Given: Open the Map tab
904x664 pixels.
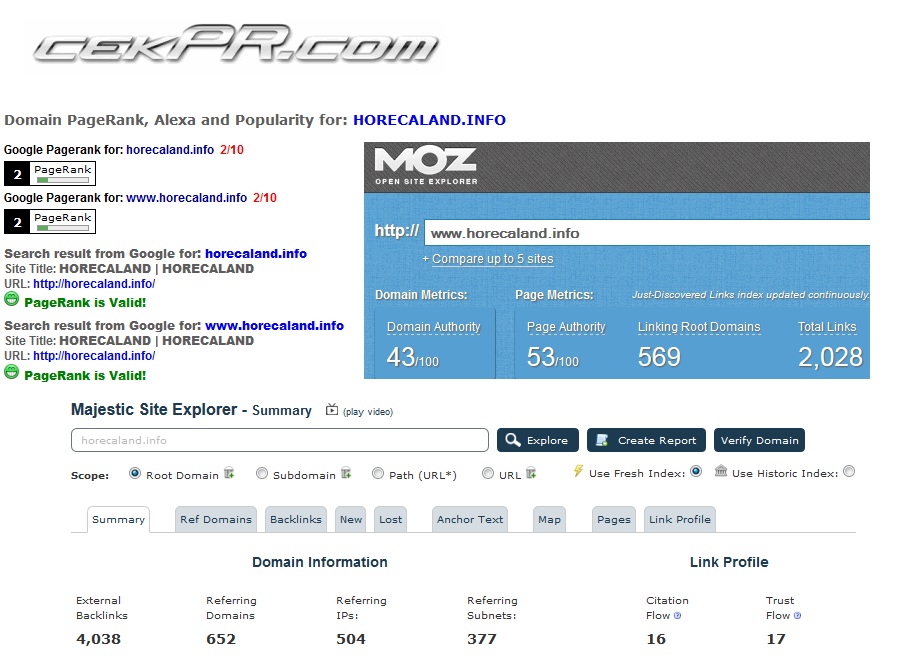Looking at the screenshot, I should tap(549, 519).
